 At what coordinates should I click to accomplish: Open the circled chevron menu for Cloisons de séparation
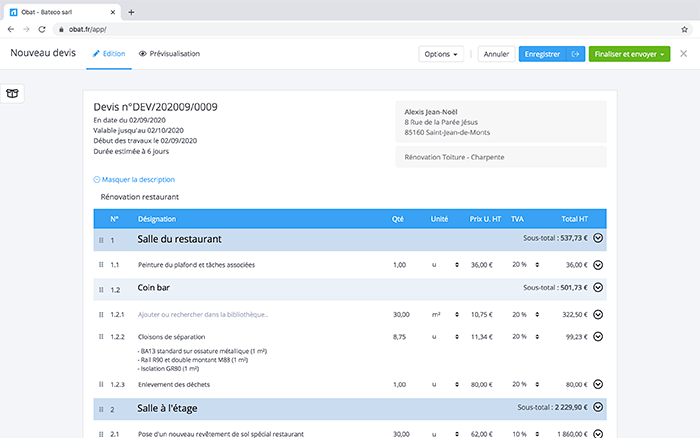point(598,336)
